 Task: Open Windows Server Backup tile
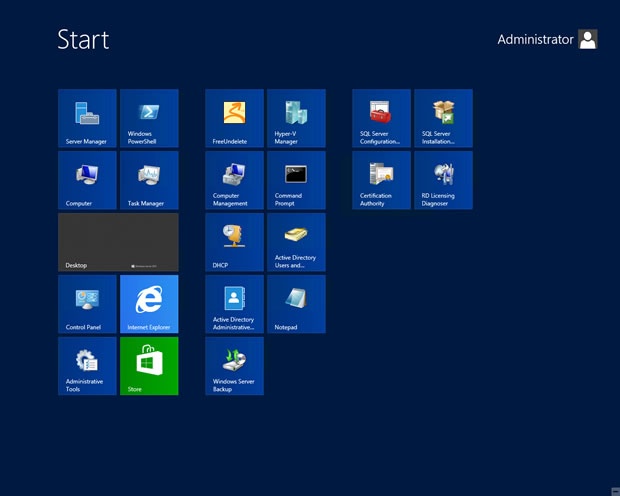(x=234, y=366)
